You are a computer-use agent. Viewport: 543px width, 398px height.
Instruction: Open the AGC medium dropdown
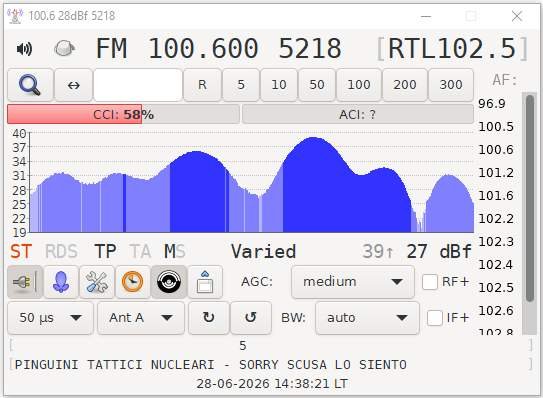coord(353,282)
